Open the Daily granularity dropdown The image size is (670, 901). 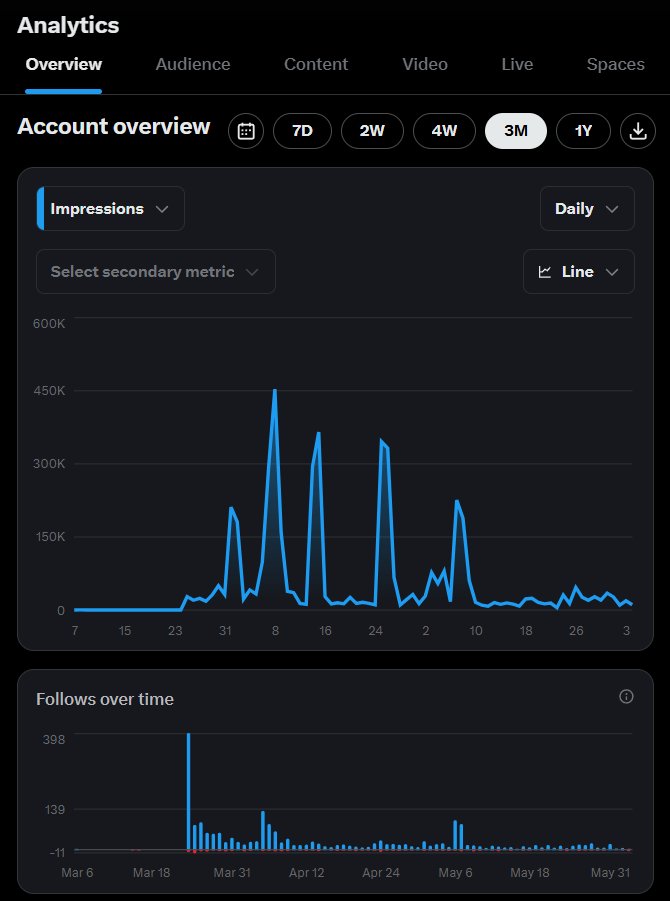click(x=587, y=209)
